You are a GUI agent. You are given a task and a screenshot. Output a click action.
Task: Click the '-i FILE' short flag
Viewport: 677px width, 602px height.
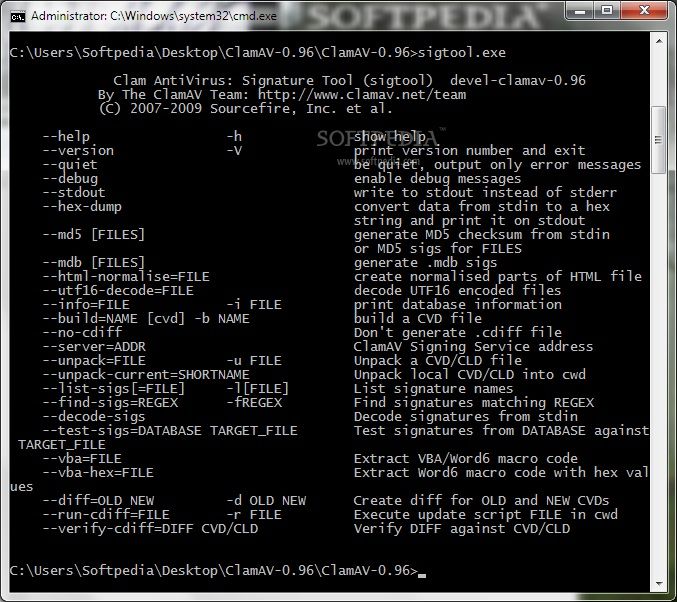pyautogui.click(x=254, y=304)
